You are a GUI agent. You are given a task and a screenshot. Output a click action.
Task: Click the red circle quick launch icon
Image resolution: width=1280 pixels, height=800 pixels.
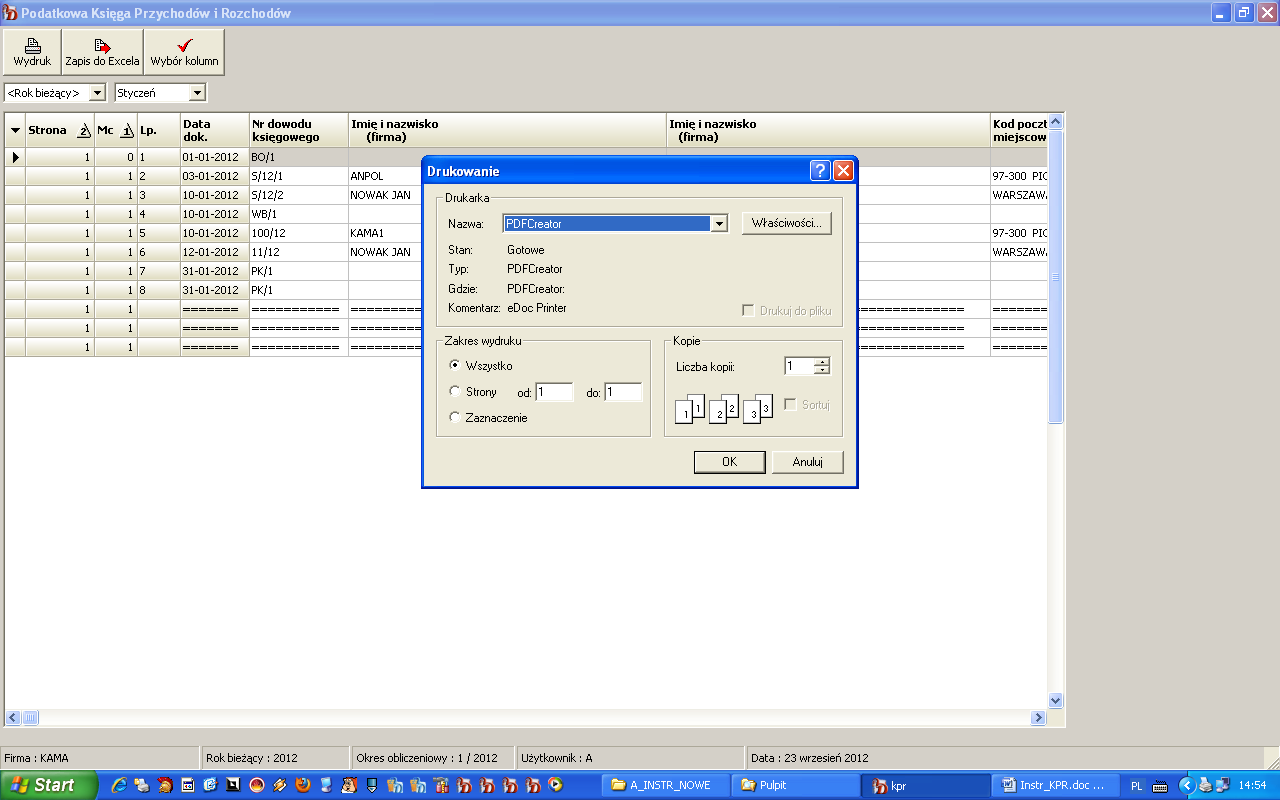pos(257,786)
